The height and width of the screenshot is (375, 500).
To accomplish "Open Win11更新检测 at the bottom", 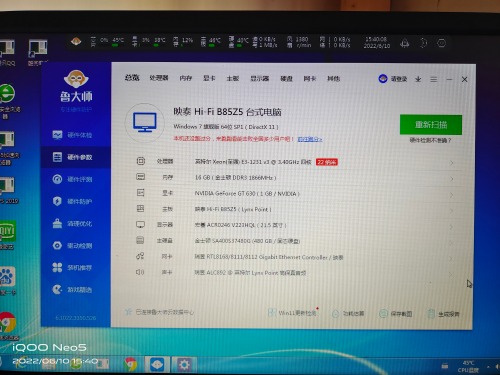I will pos(292,313).
